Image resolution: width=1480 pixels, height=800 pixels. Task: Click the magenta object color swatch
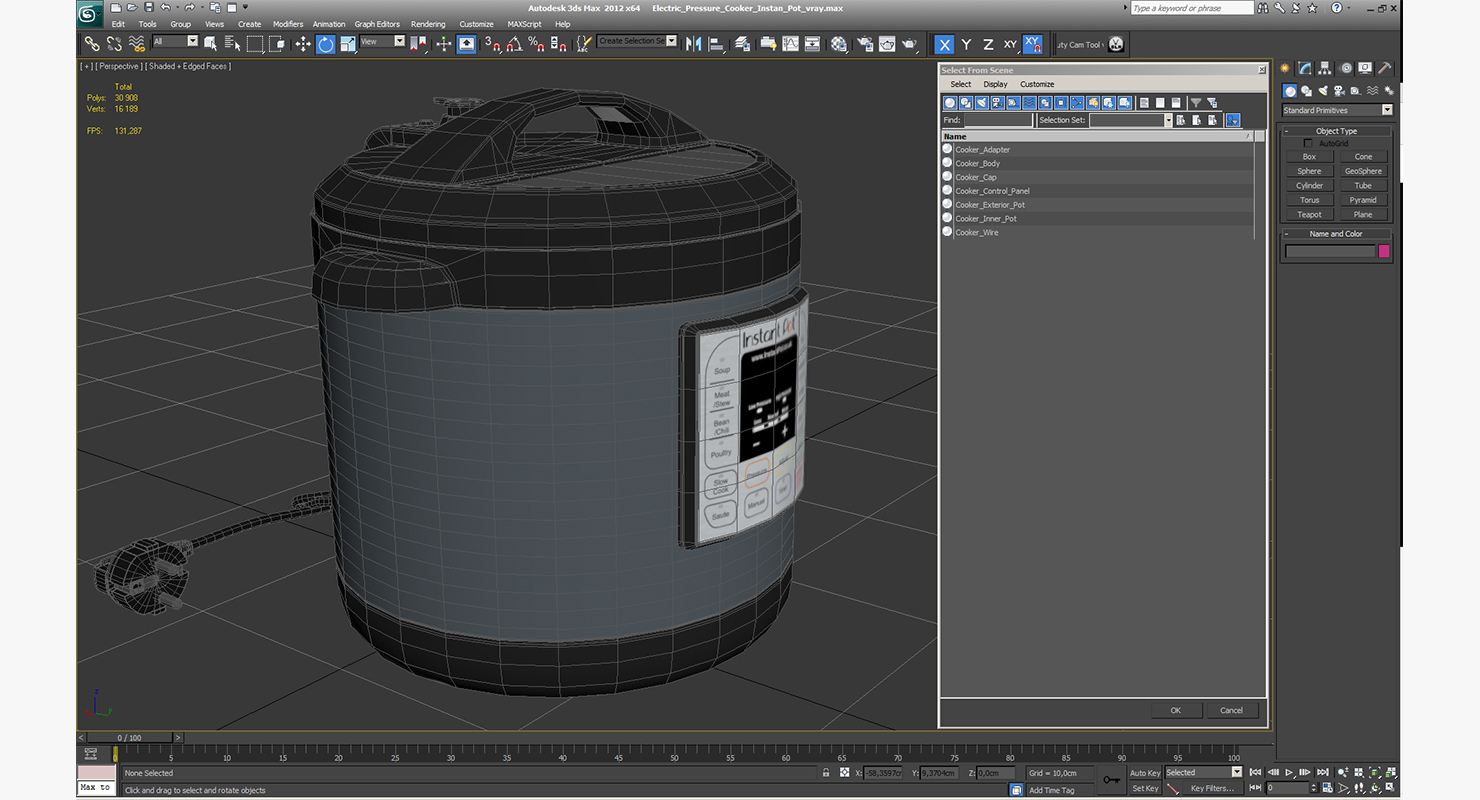point(1384,251)
